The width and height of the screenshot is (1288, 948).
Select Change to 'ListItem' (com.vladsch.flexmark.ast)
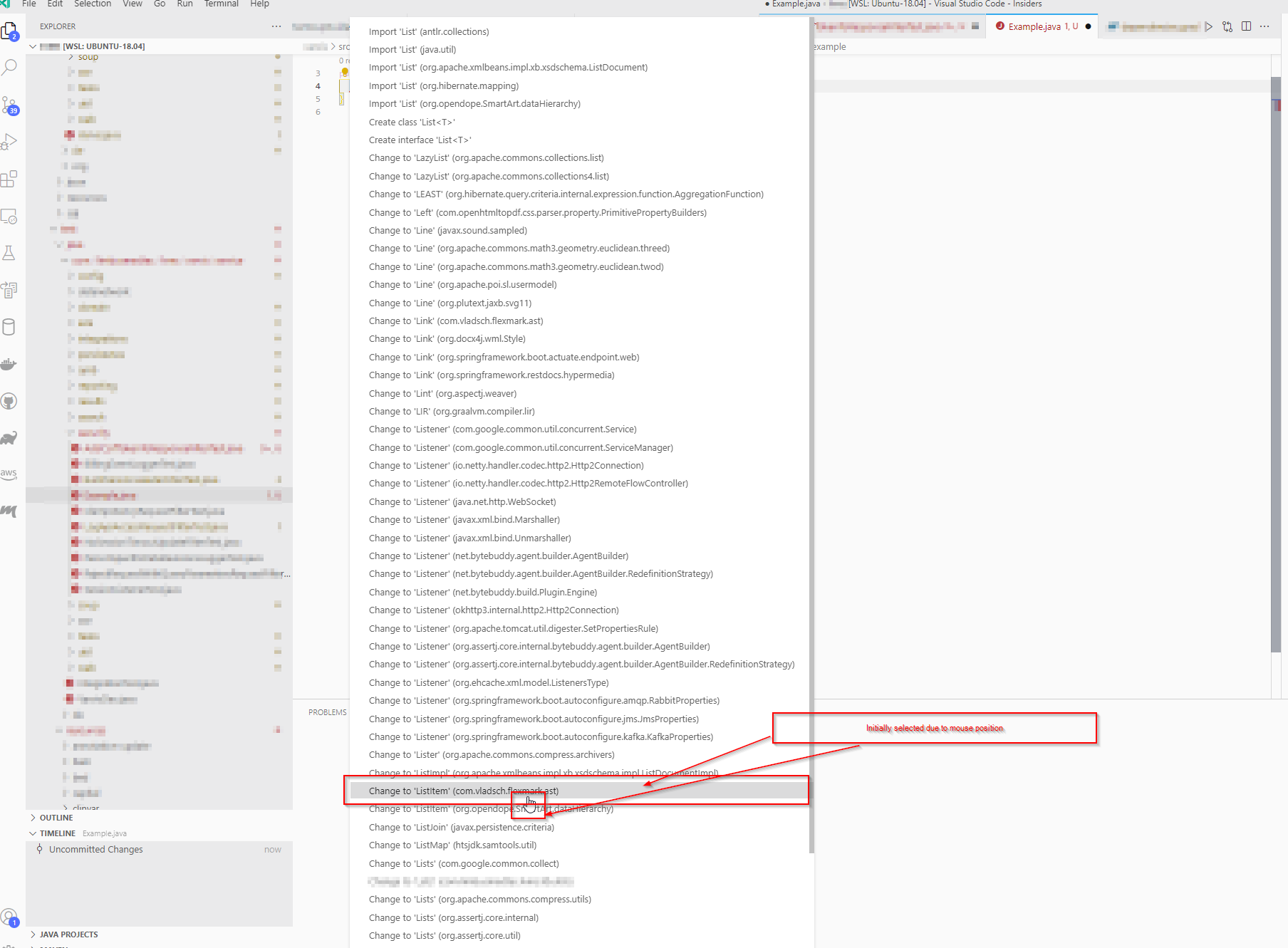463,791
